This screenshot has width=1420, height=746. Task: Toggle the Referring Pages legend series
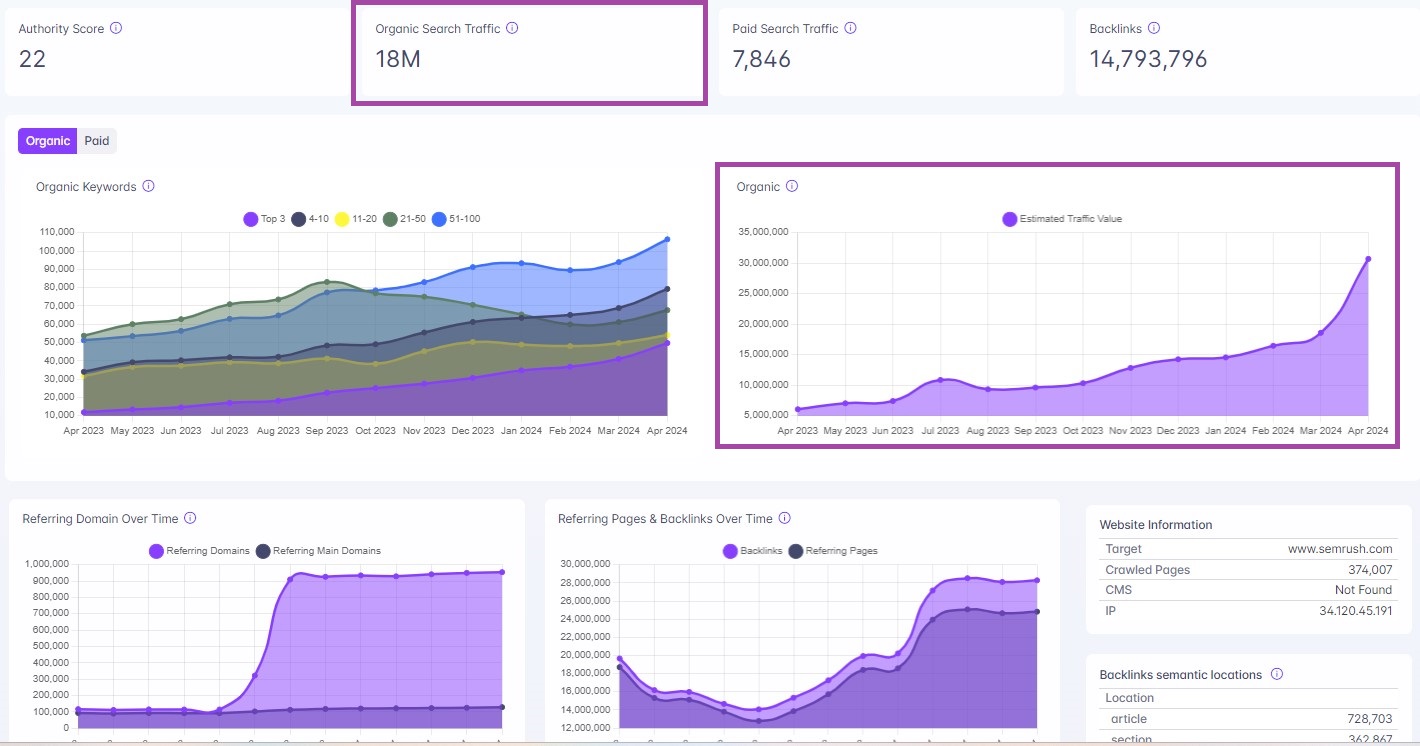click(833, 551)
